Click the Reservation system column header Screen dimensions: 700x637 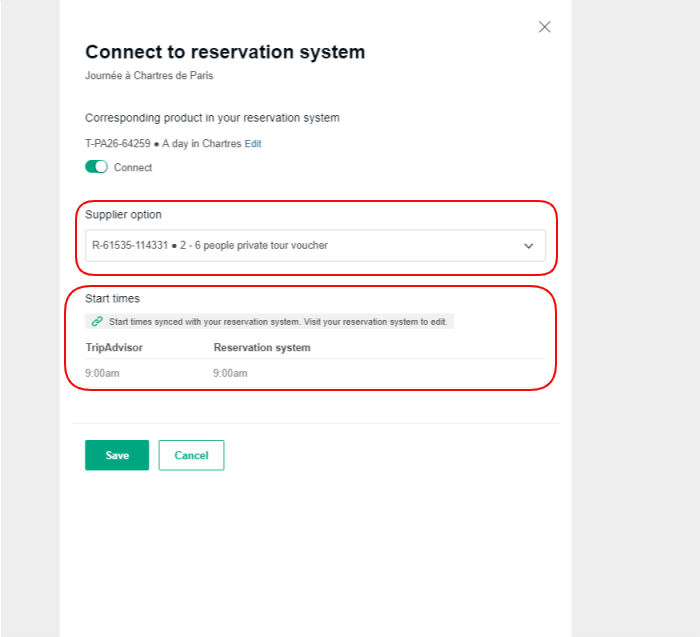tap(261, 348)
